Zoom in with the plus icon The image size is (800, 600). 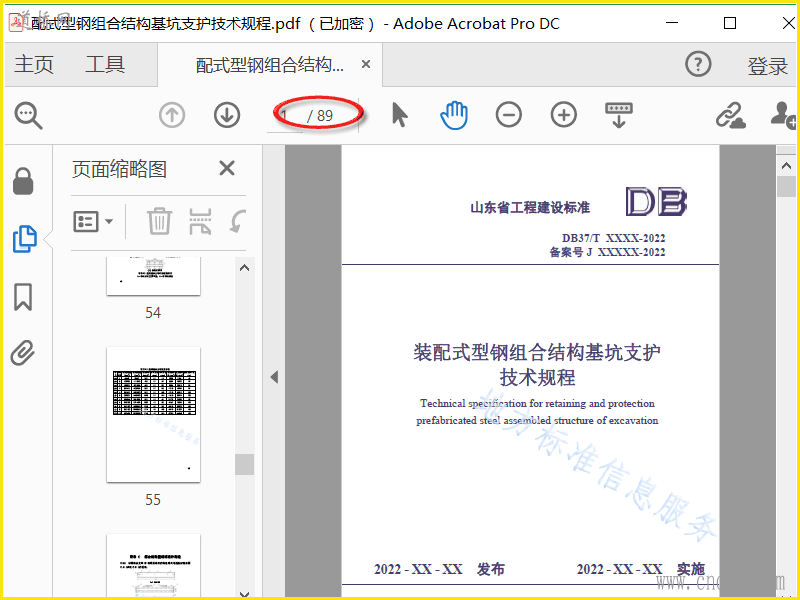(564, 114)
